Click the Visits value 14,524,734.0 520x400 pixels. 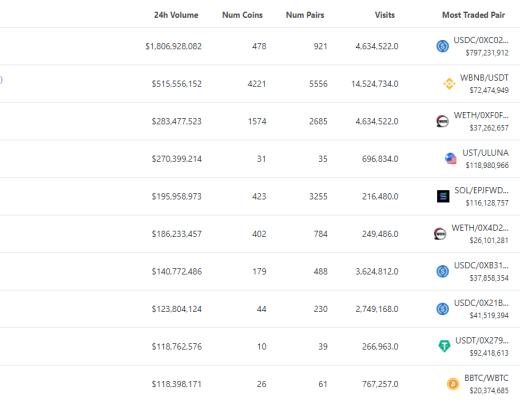pyautogui.click(x=375, y=84)
